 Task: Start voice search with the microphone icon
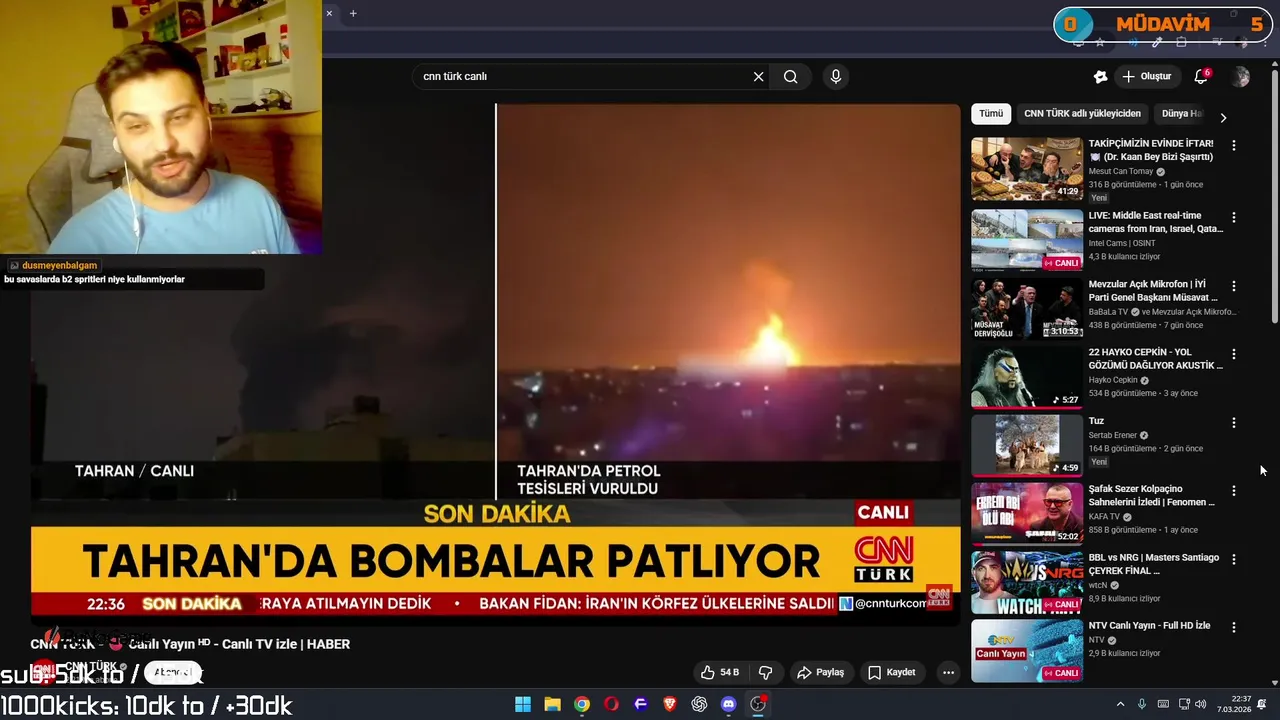(836, 77)
